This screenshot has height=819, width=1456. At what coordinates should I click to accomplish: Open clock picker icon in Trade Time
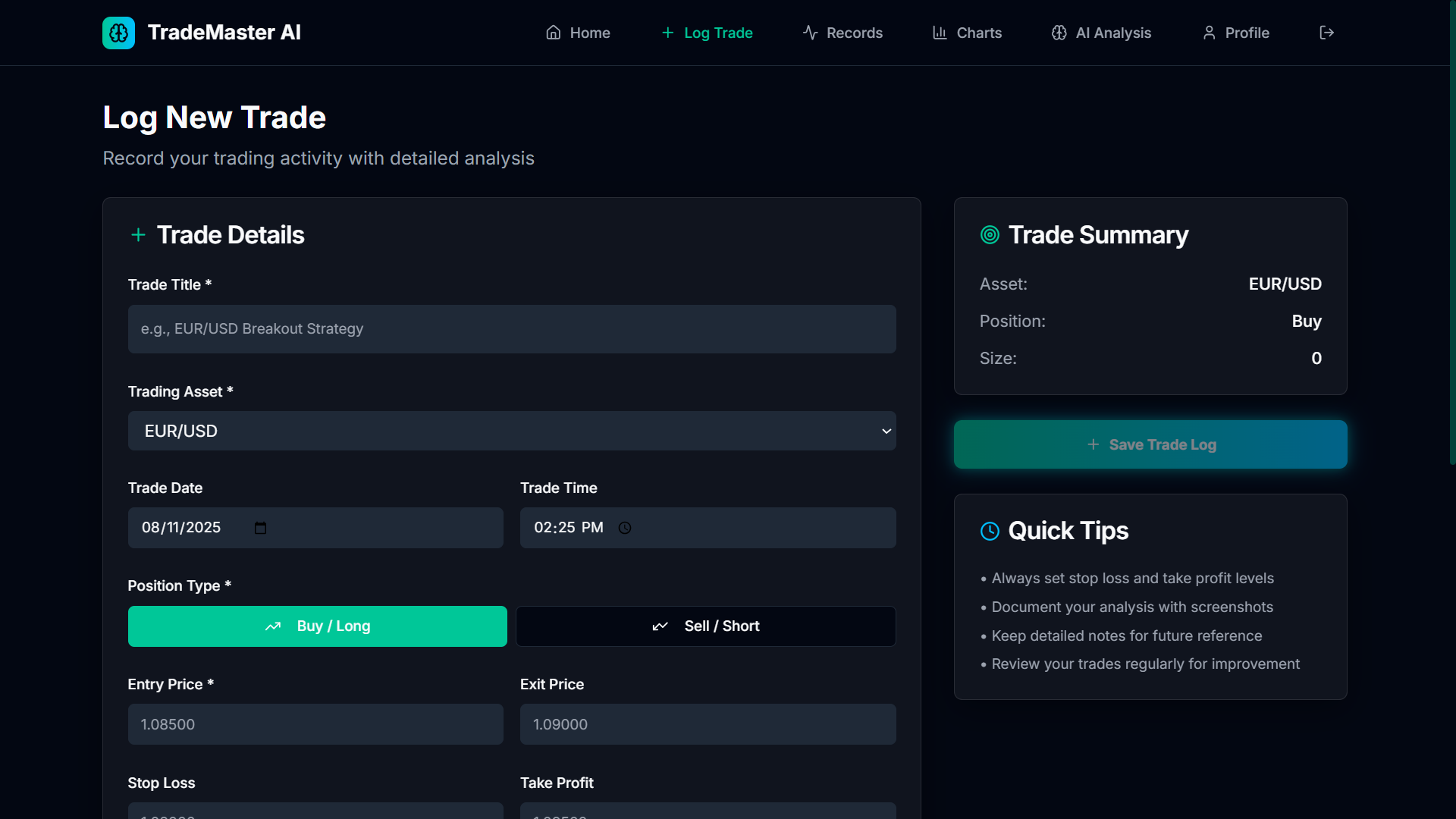[x=625, y=528]
